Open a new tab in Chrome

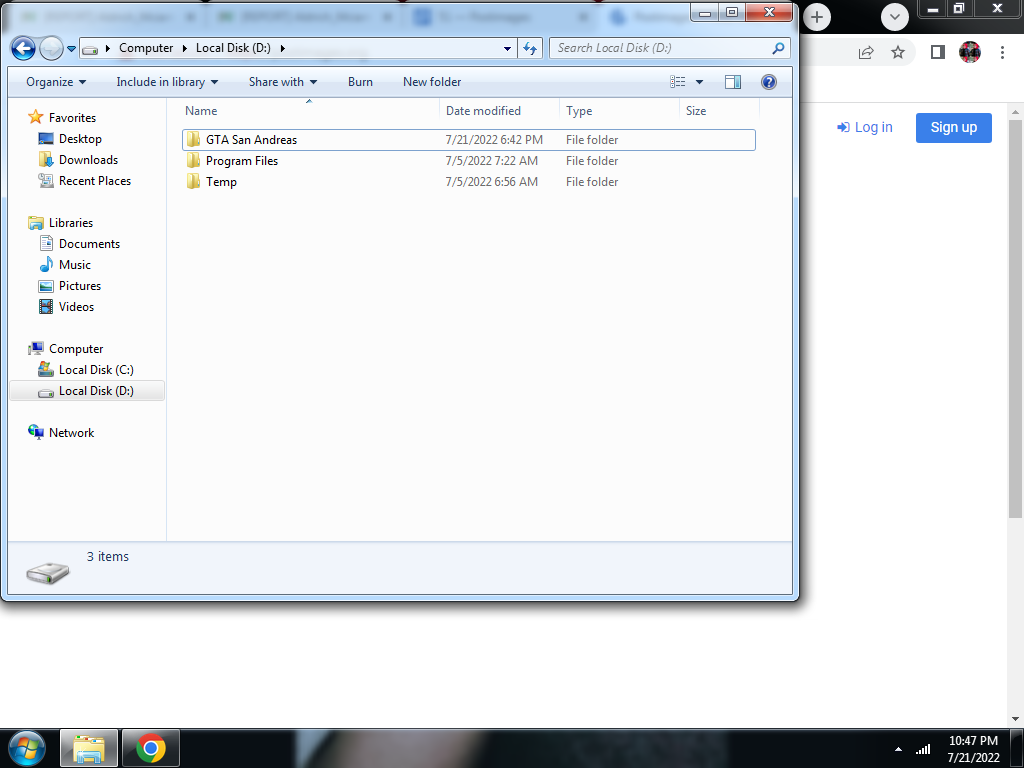(x=816, y=17)
